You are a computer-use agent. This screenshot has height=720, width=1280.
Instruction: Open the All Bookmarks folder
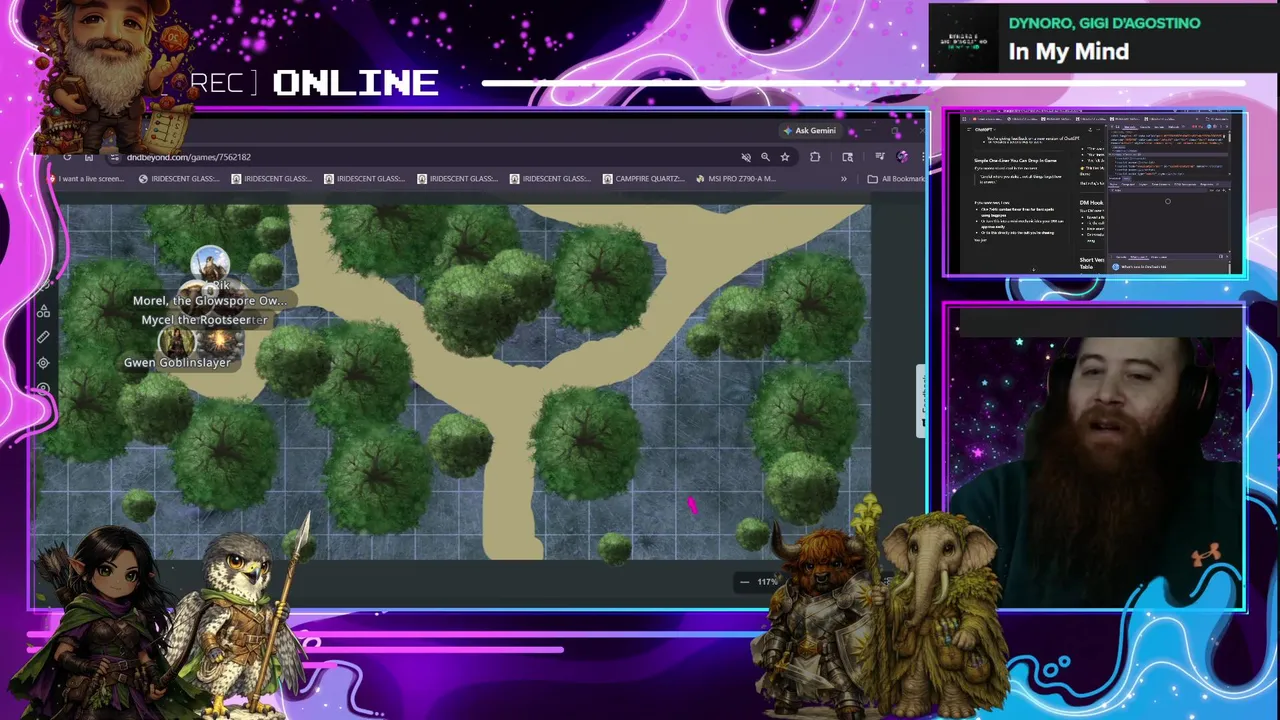[x=896, y=179]
